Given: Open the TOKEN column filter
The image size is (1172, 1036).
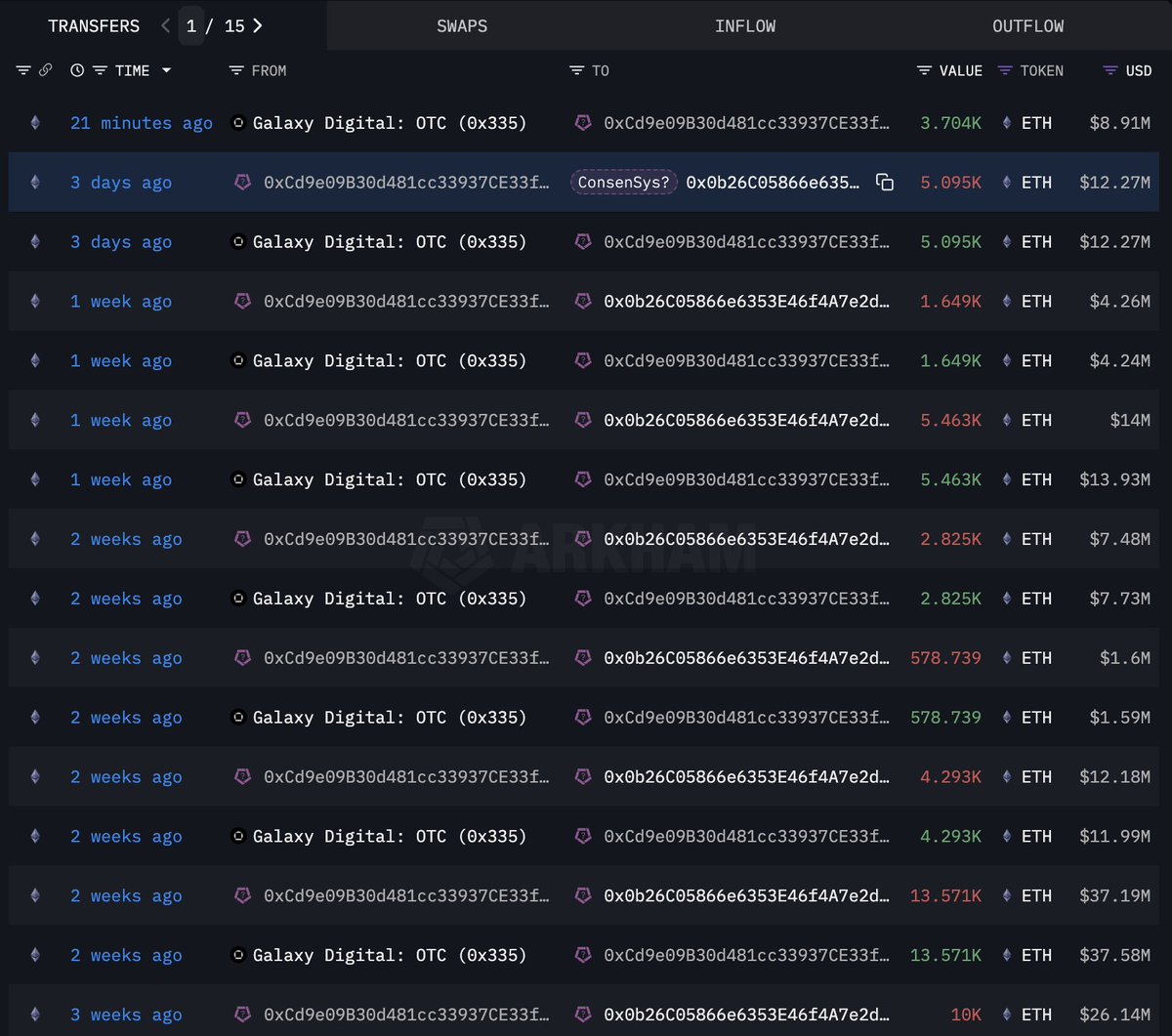Looking at the screenshot, I should [x=1004, y=70].
